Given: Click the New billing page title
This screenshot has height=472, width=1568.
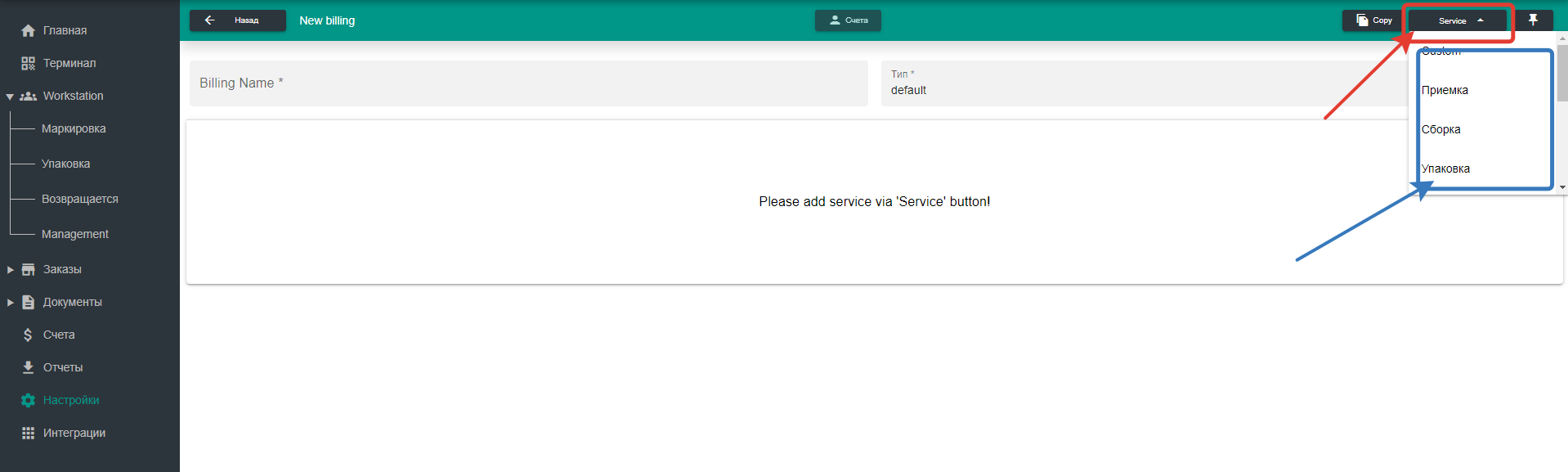Looking at the screenshot, I should [x=327, y=20].
